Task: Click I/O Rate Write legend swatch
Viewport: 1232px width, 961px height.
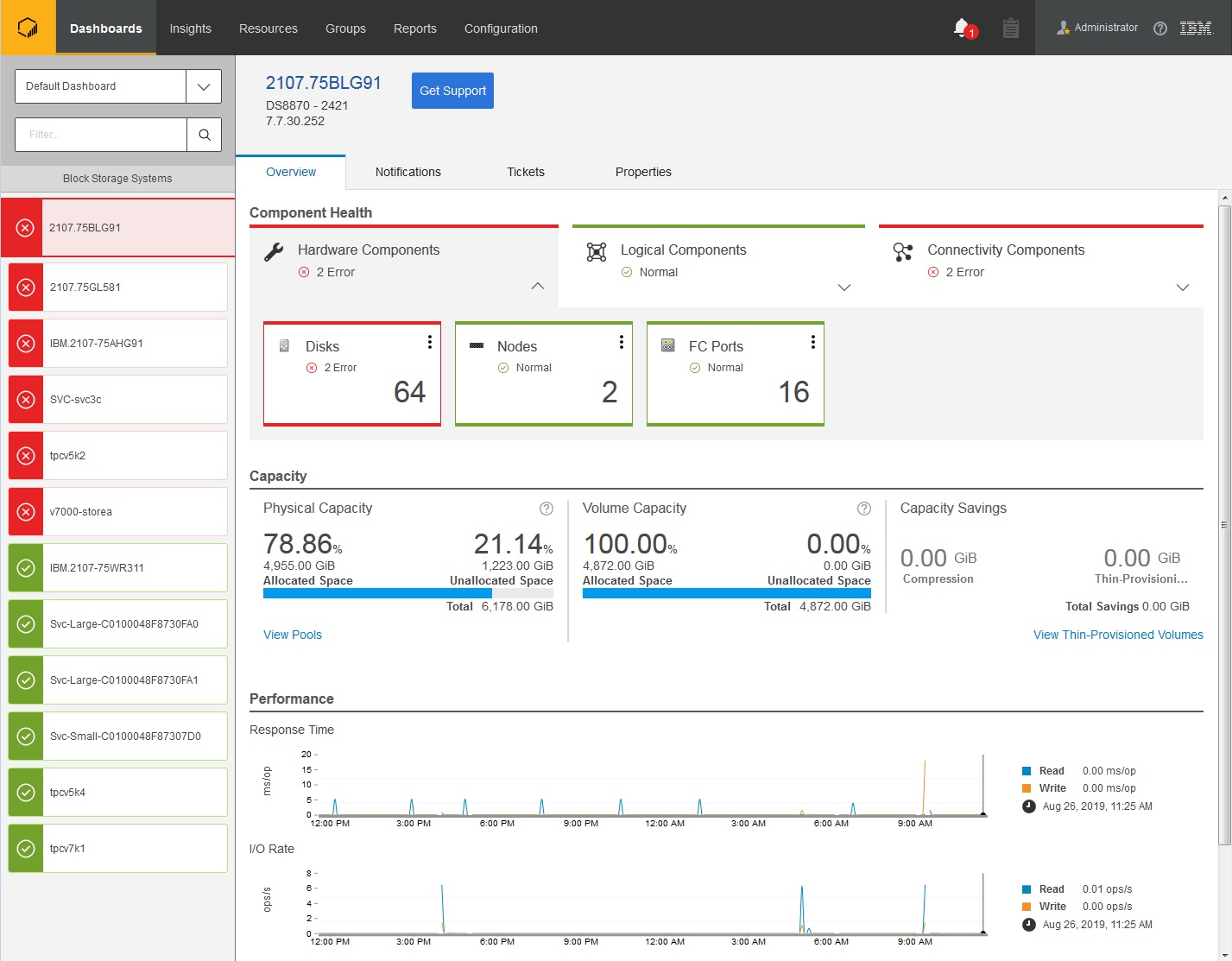Action: [x=1027, y=907]
